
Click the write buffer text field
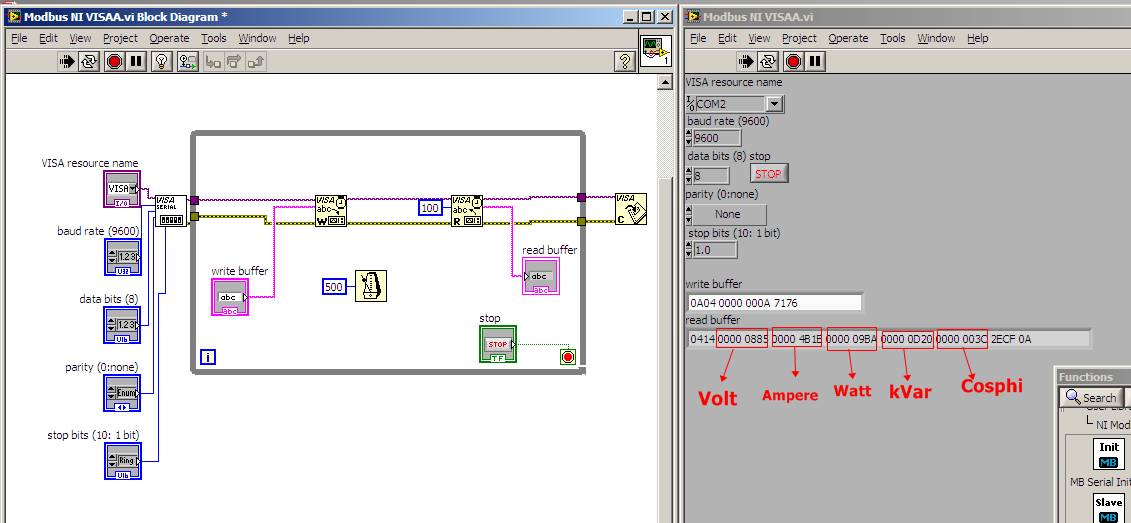tap(775, 302)
